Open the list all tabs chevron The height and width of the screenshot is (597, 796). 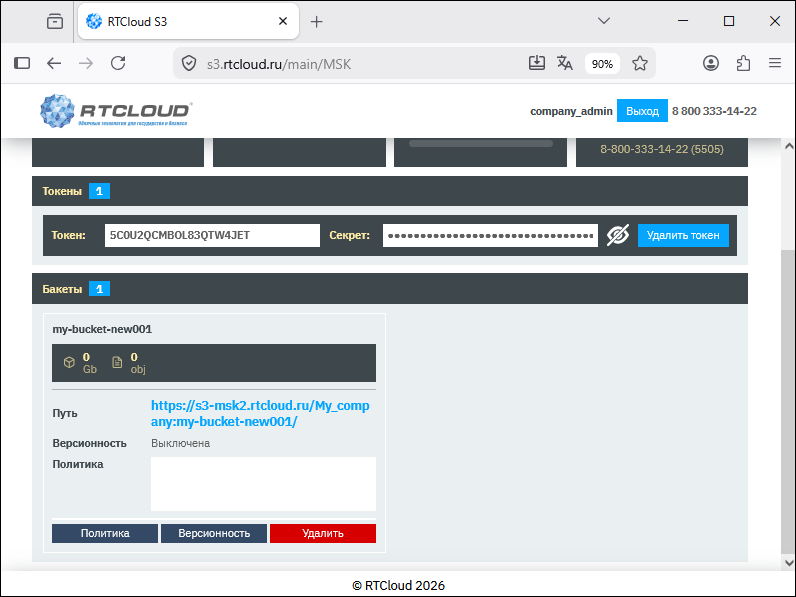[x=604, y=21]
